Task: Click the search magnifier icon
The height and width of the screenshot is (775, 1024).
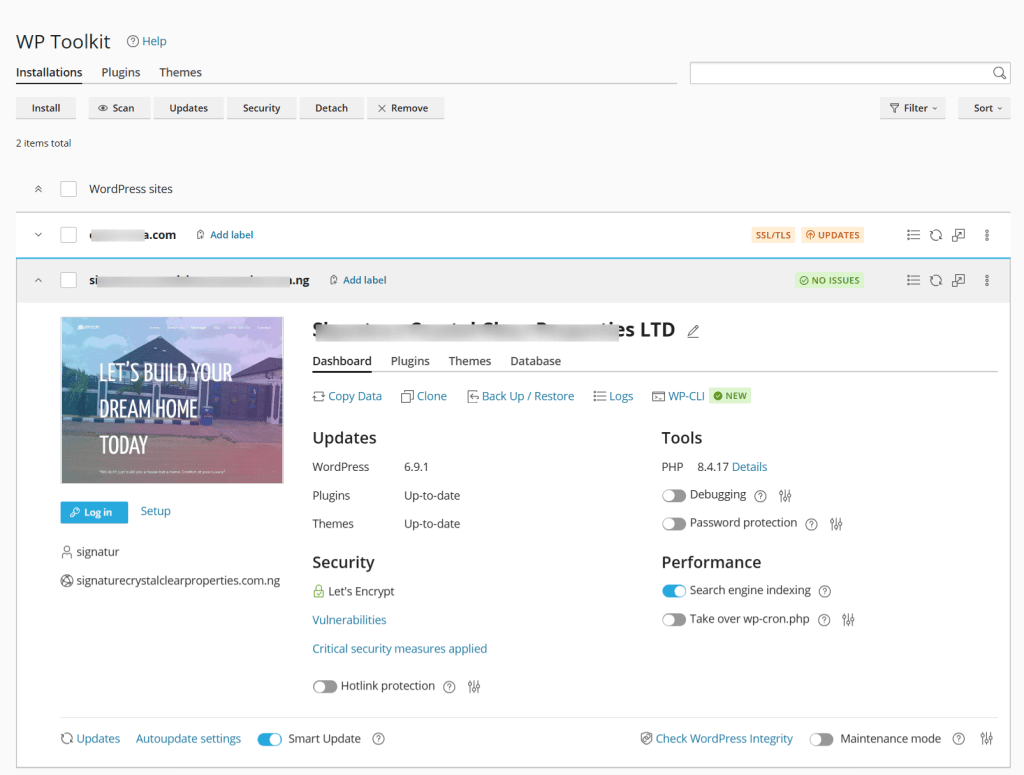Action: click(999, 73)
